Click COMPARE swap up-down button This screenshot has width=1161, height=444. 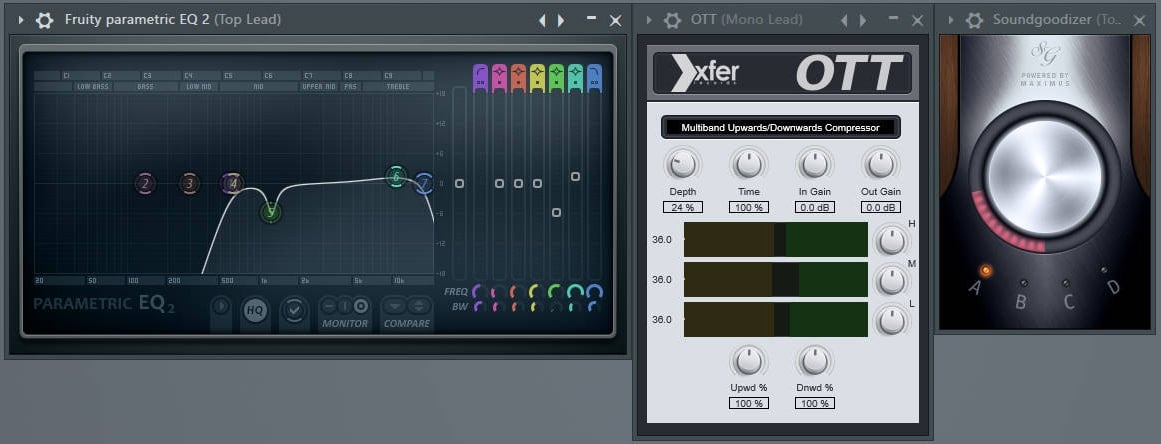tap(419, 306)
